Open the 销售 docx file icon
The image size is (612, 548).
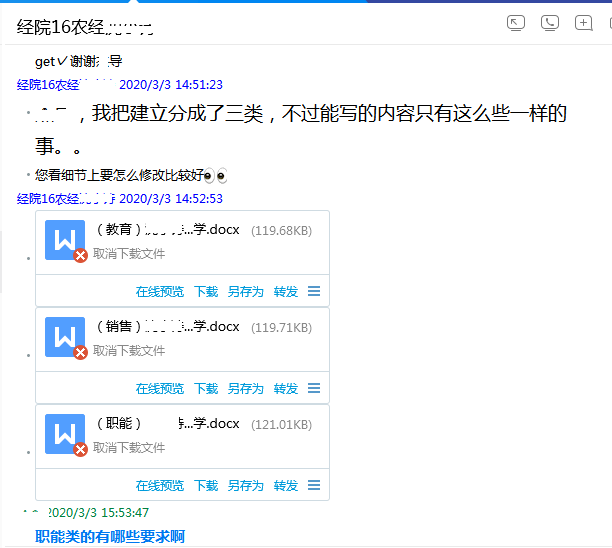[x=65, y=337]
